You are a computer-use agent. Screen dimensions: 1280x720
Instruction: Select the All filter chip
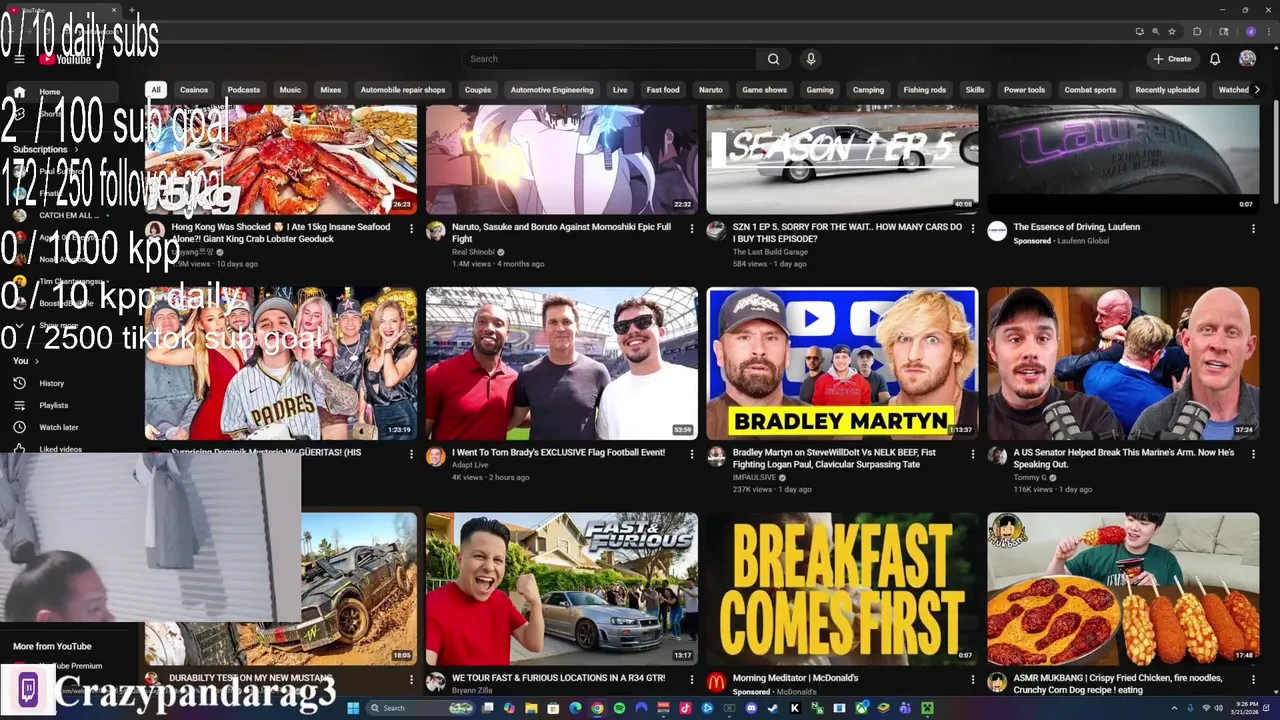coord(155,90)
